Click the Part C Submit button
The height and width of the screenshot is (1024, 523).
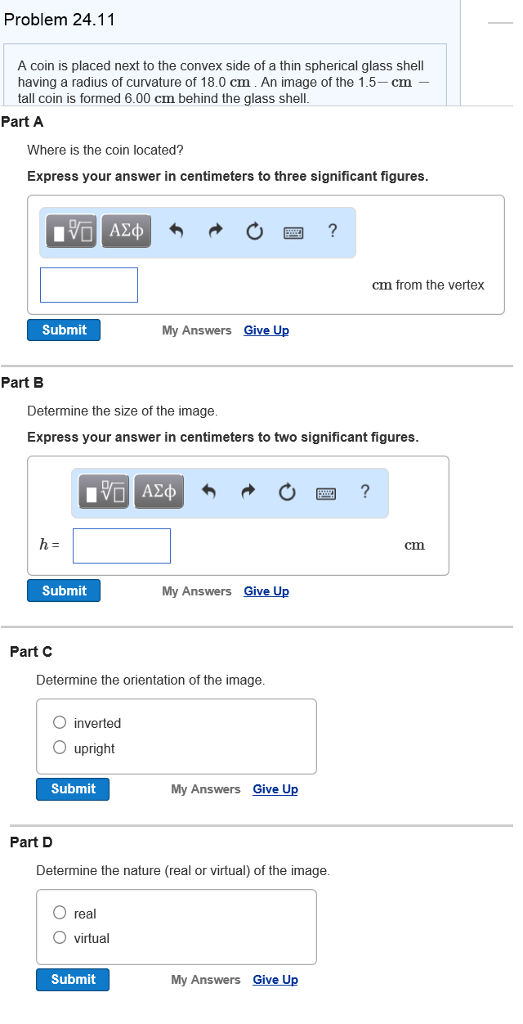pos(73,789)
